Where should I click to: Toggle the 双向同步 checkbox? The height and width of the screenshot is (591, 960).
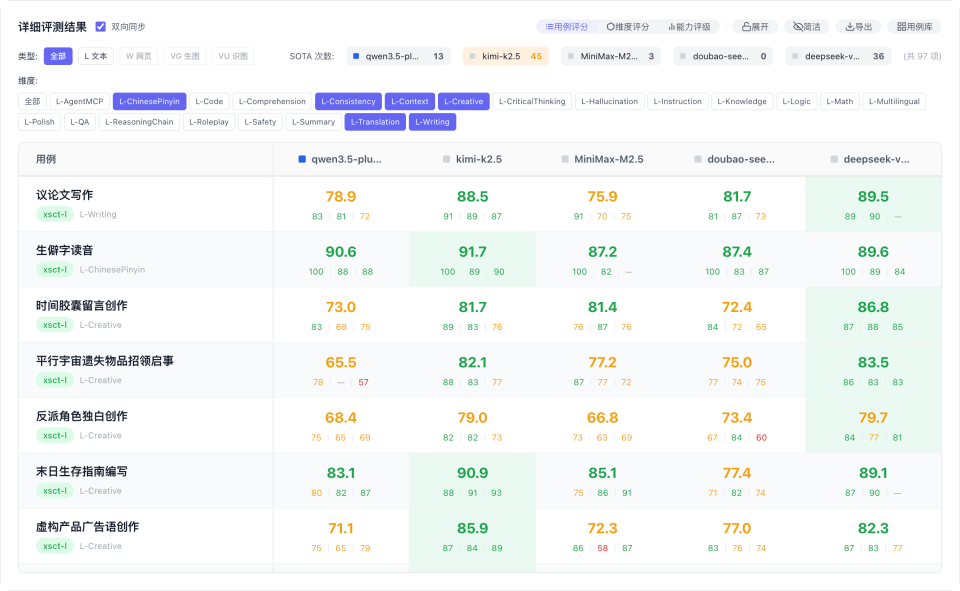click(x=101, y=27)
